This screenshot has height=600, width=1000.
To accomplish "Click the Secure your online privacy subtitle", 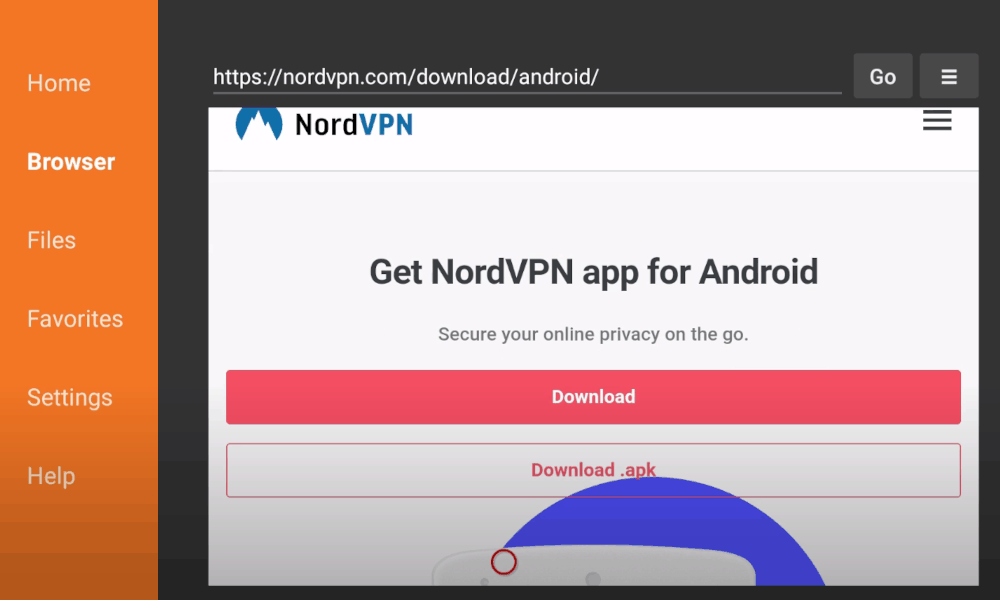I will (593, 334).
